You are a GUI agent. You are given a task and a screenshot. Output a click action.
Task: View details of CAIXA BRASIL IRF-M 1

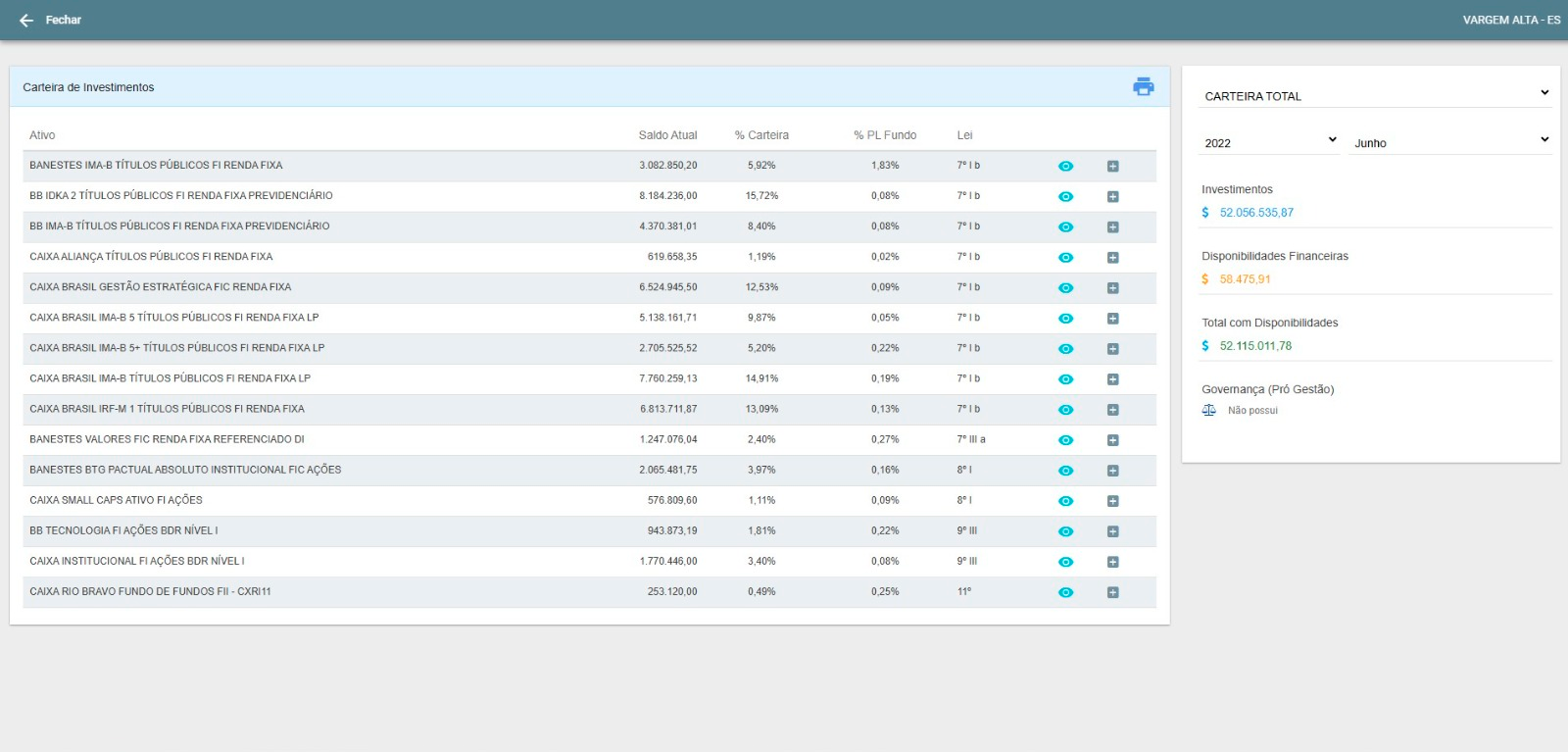tap(1066, 409)
